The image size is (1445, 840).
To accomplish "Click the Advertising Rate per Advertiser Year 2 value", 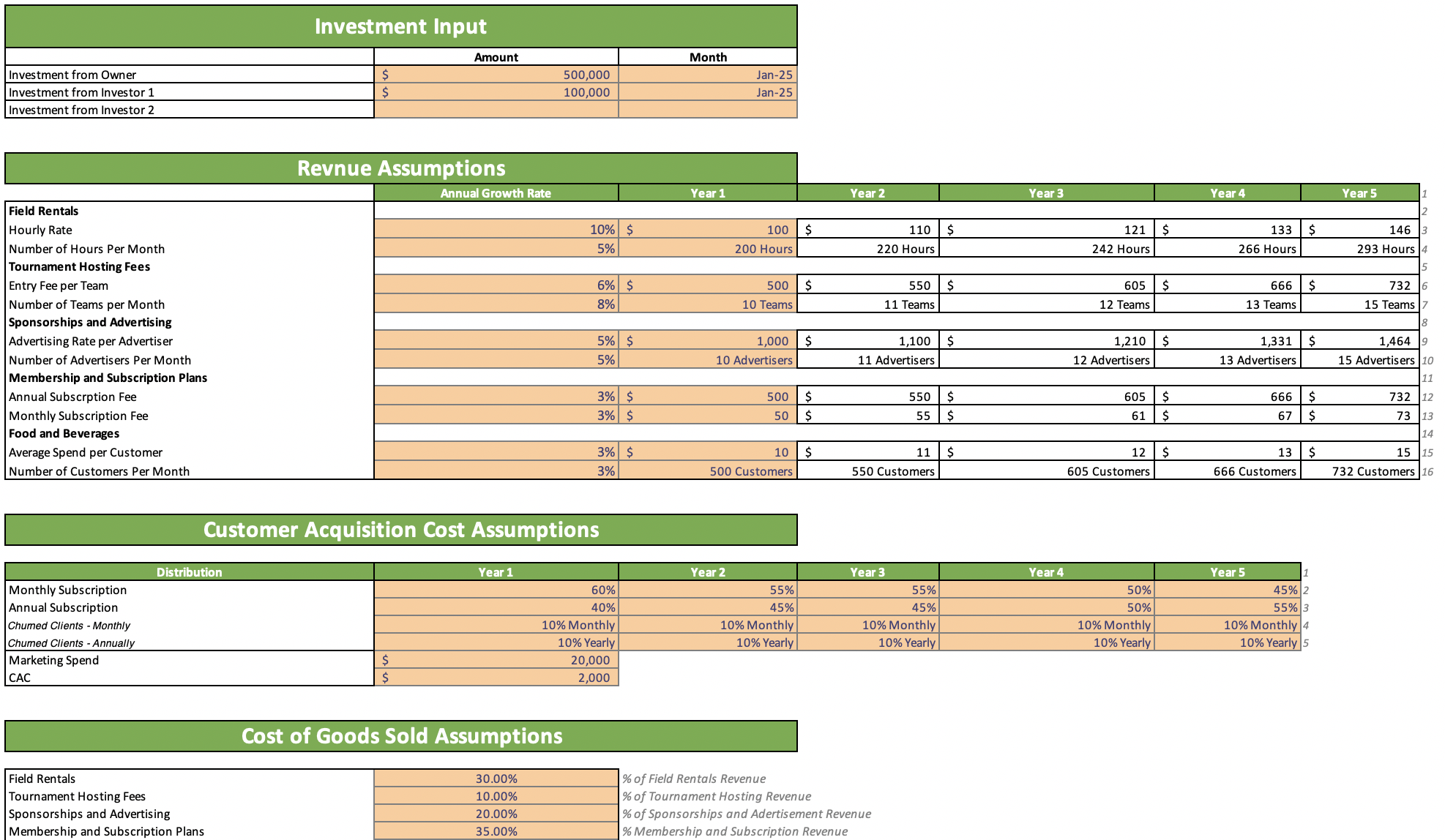I will [868, 341].
